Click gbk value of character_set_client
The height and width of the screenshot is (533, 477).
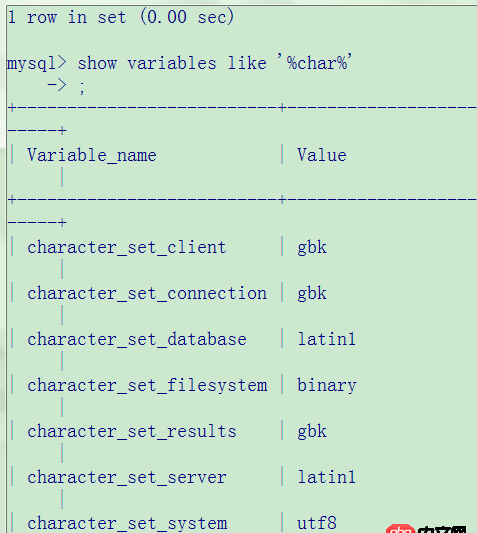[312, 248]
